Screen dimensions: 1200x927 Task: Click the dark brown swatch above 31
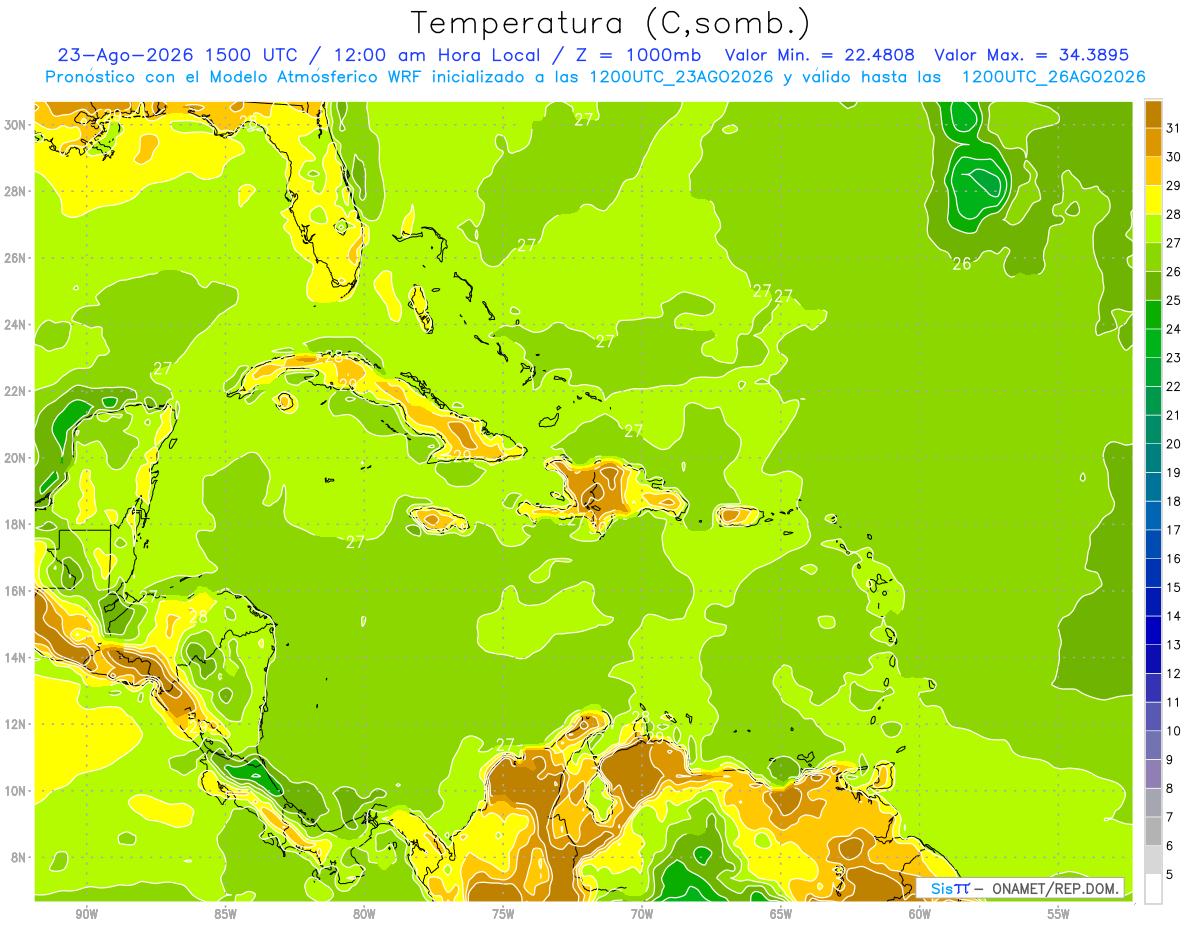1153,113
